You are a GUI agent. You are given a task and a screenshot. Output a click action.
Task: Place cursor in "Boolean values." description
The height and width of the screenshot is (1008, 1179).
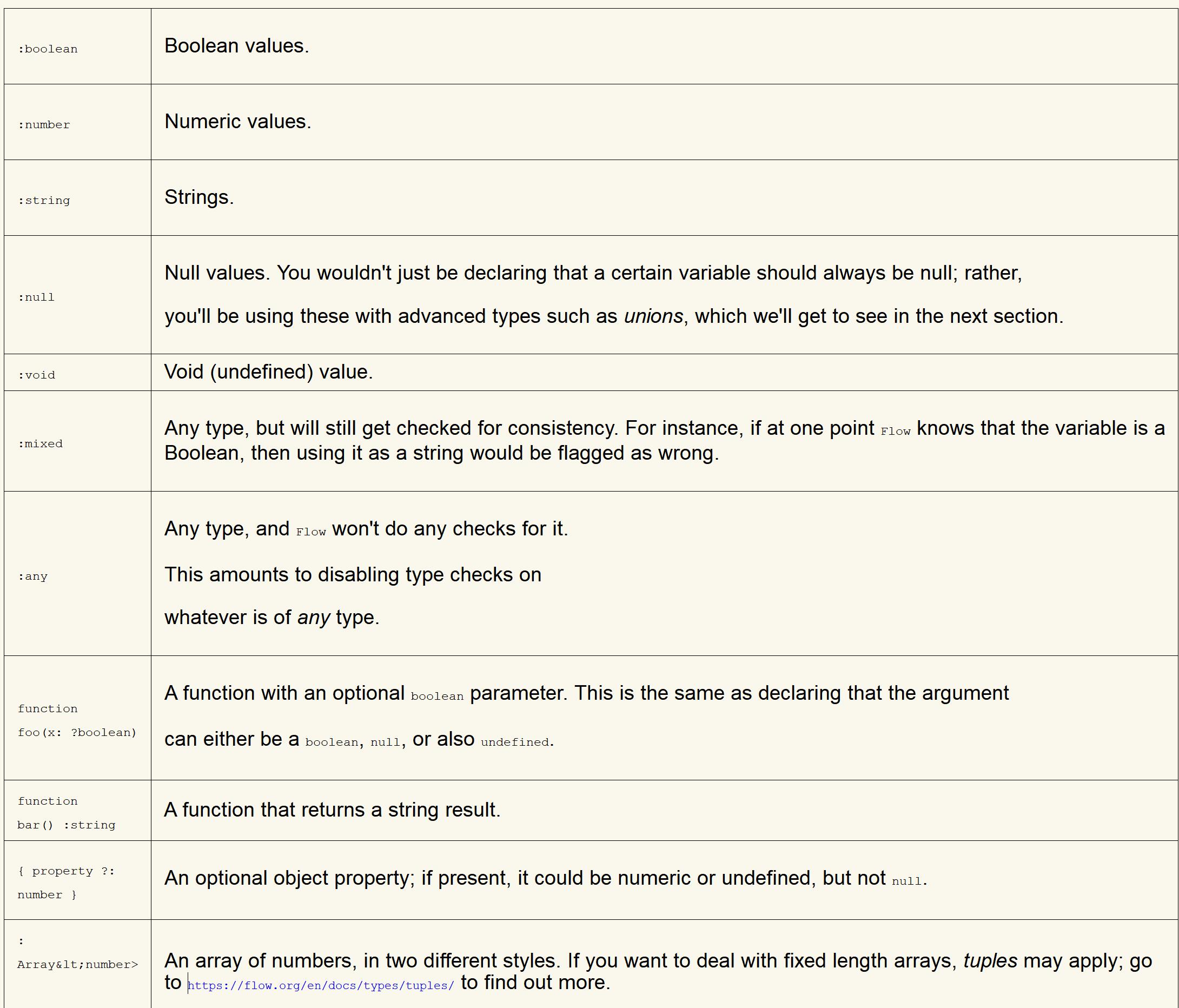237,46
